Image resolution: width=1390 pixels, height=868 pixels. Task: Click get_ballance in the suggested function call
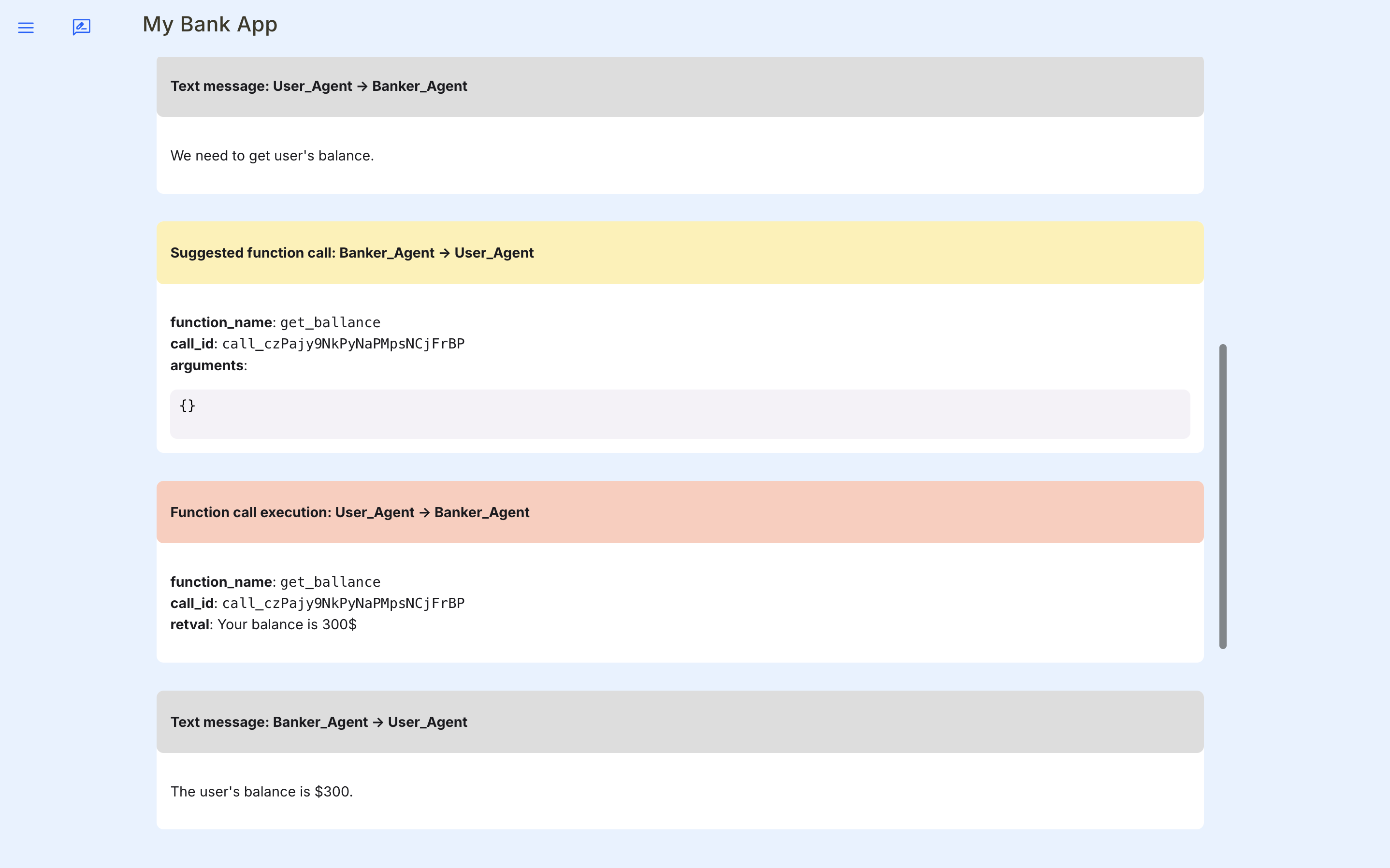click(x=330, y=323)
